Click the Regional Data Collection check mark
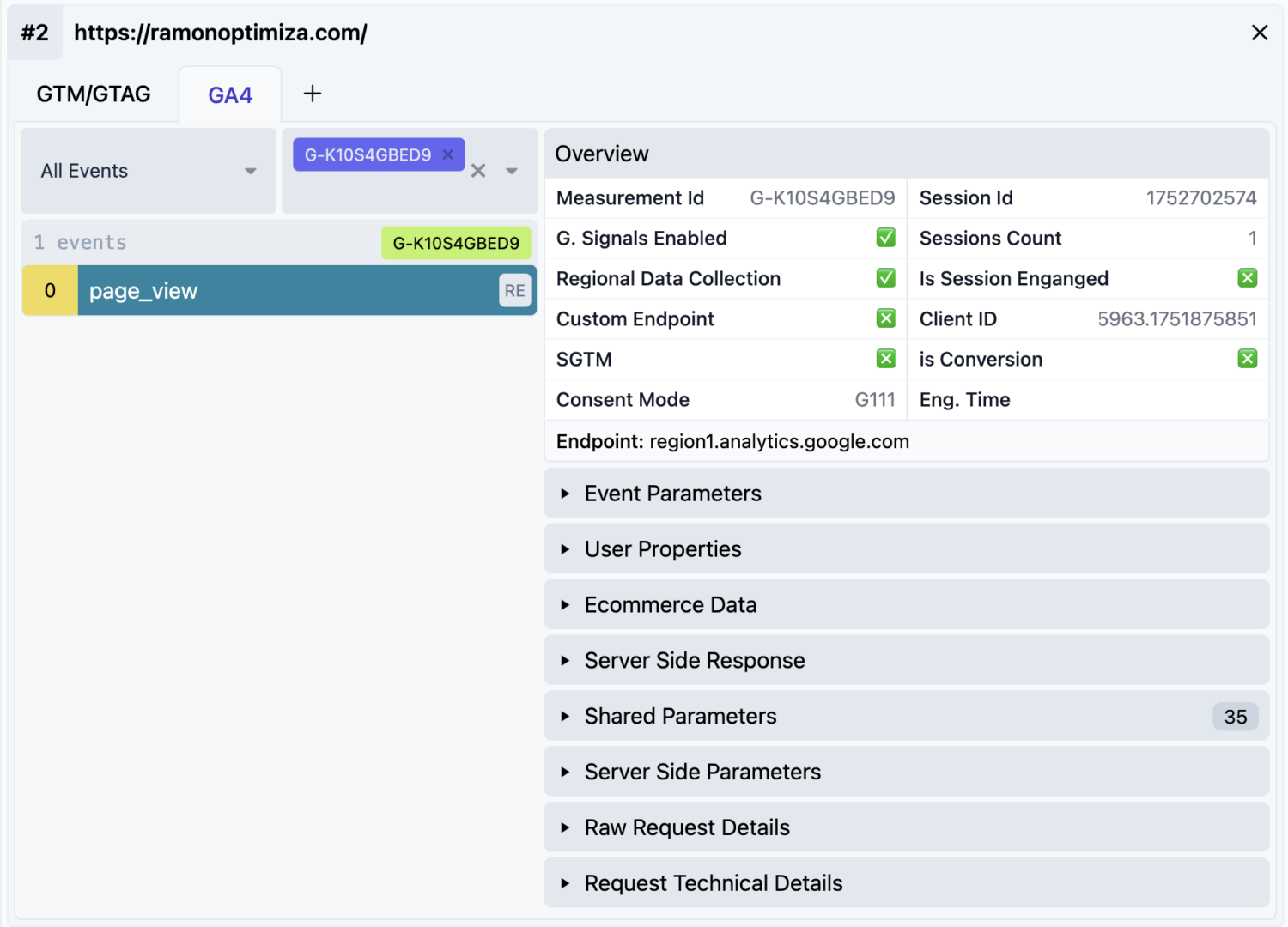 tap(886, 278)
